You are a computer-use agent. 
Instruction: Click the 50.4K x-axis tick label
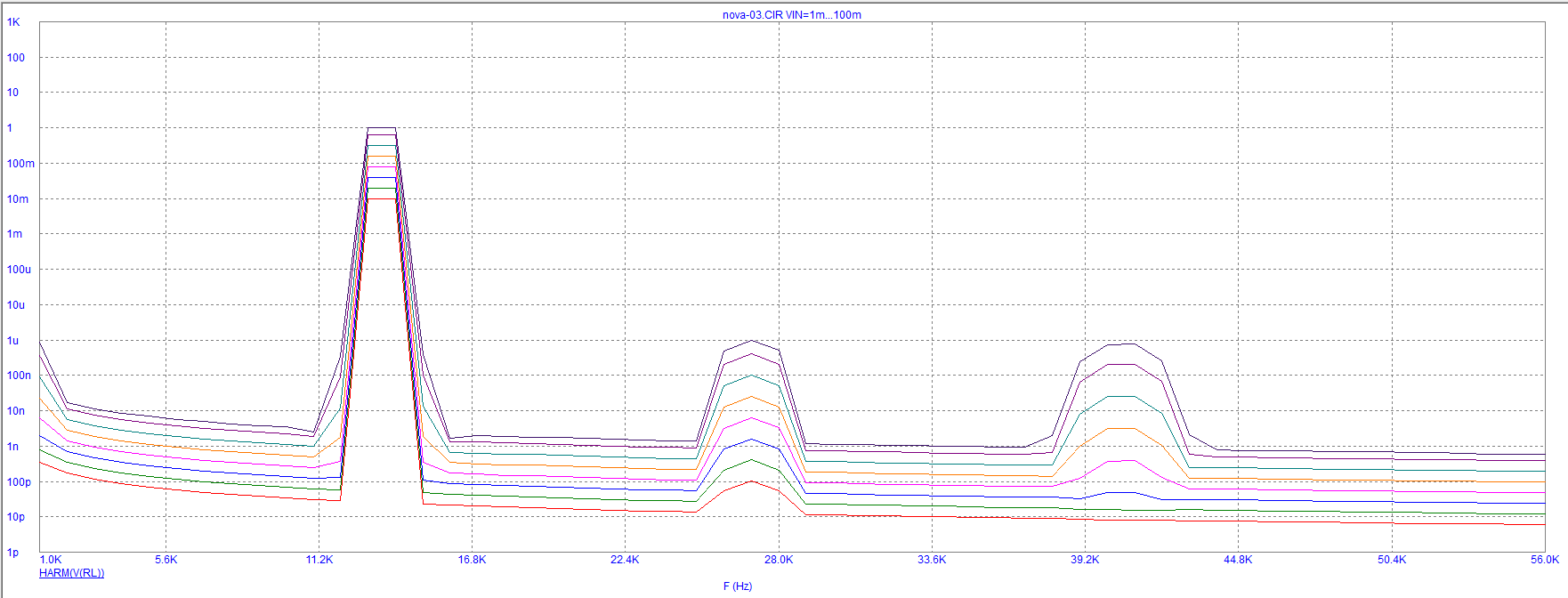(1392, 560)
